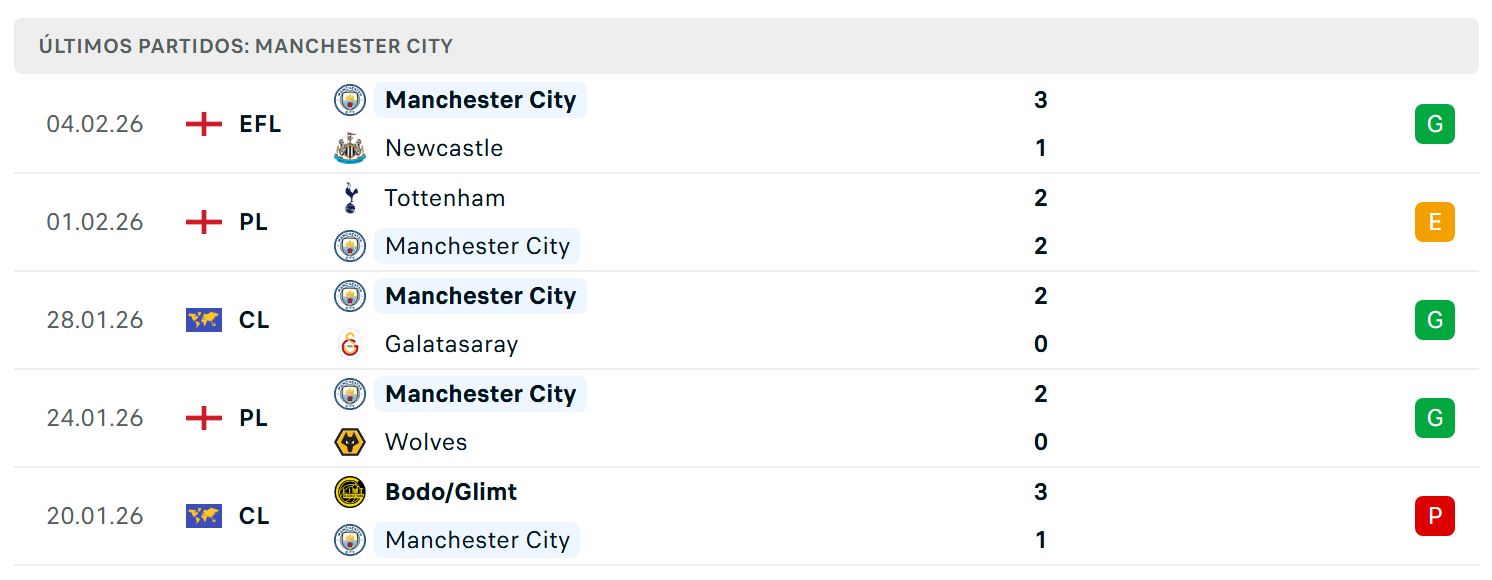Click the green G badge for Wolves match
1492x580 pixels.
(1435, 418)
